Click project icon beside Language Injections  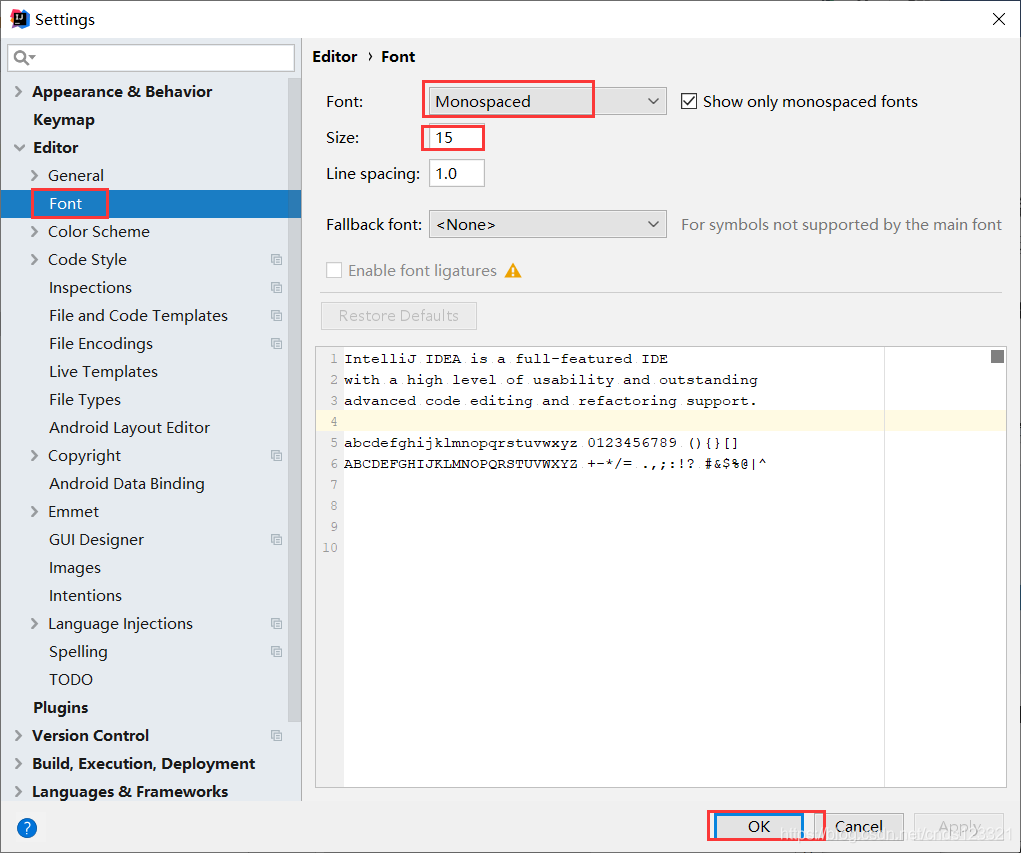coord(277,623)
